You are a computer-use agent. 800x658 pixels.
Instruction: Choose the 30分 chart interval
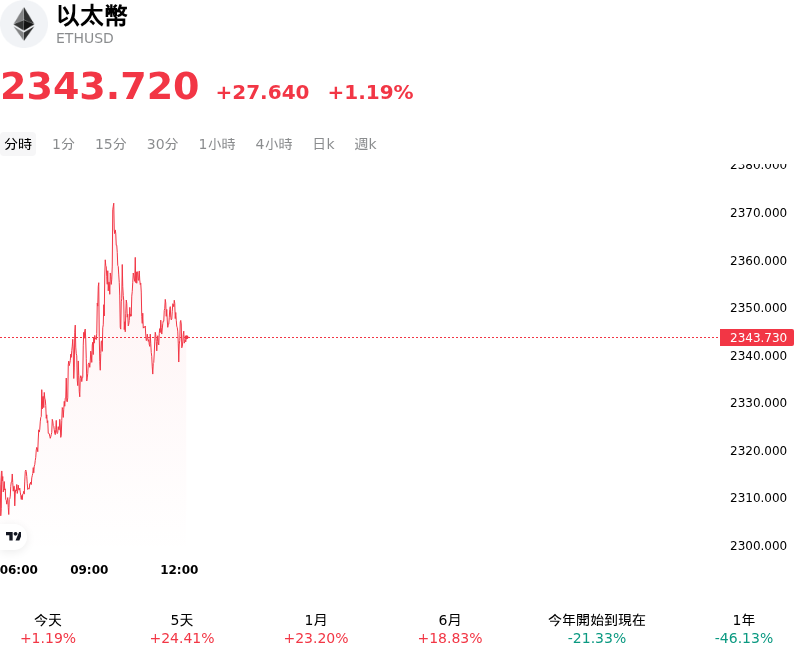coord(162,144)
